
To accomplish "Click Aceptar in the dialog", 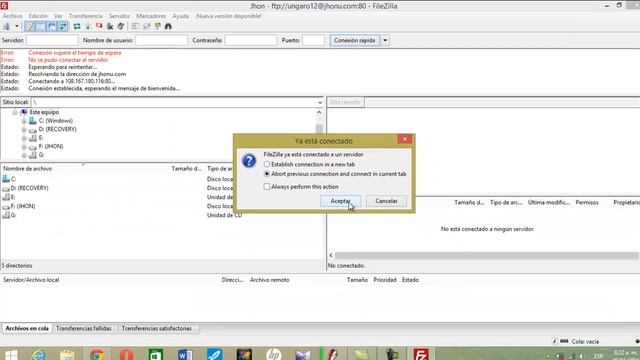I will click(x=340, y=201).
